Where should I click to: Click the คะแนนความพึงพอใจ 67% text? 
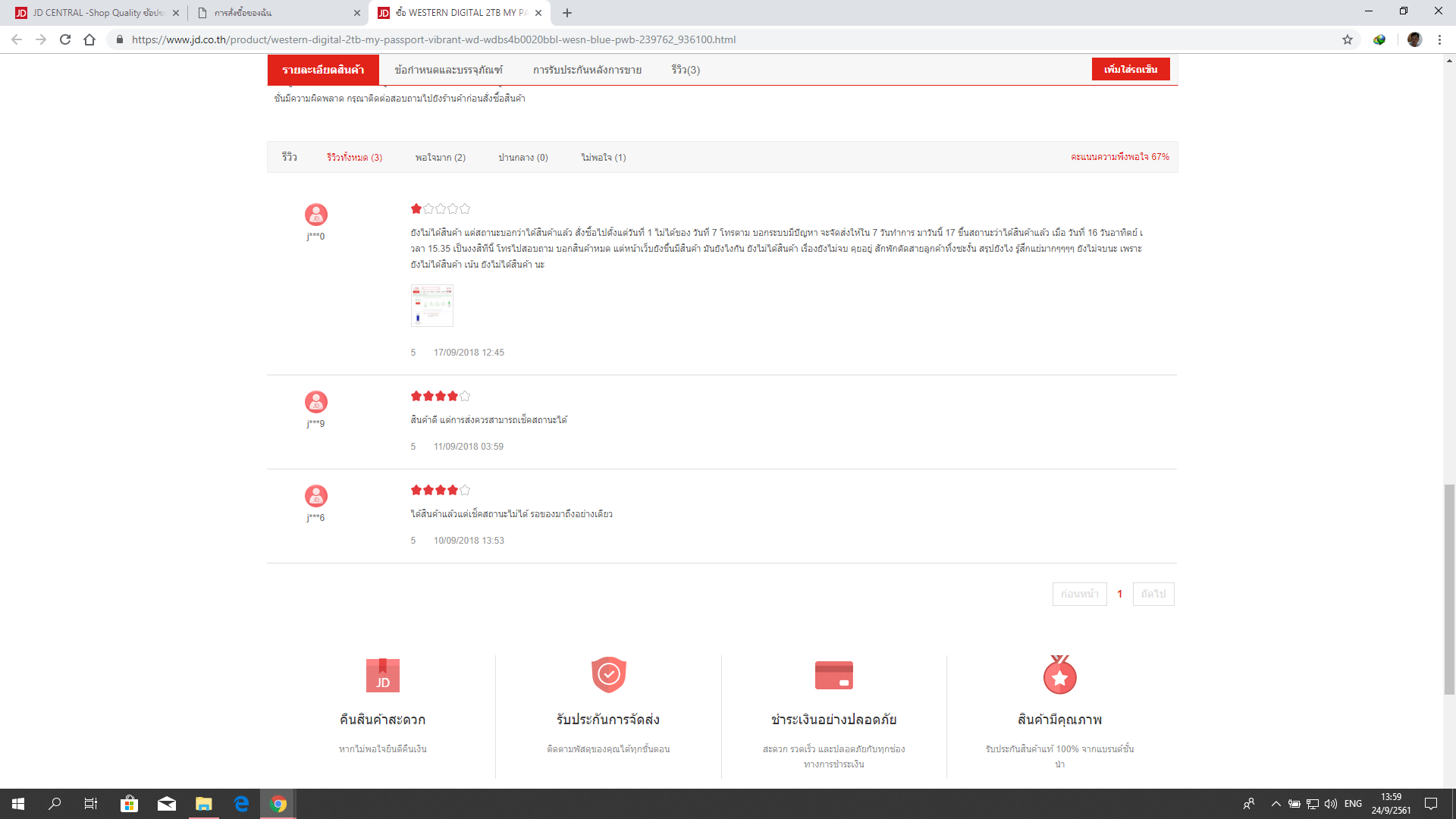(x=1119, y=157)
